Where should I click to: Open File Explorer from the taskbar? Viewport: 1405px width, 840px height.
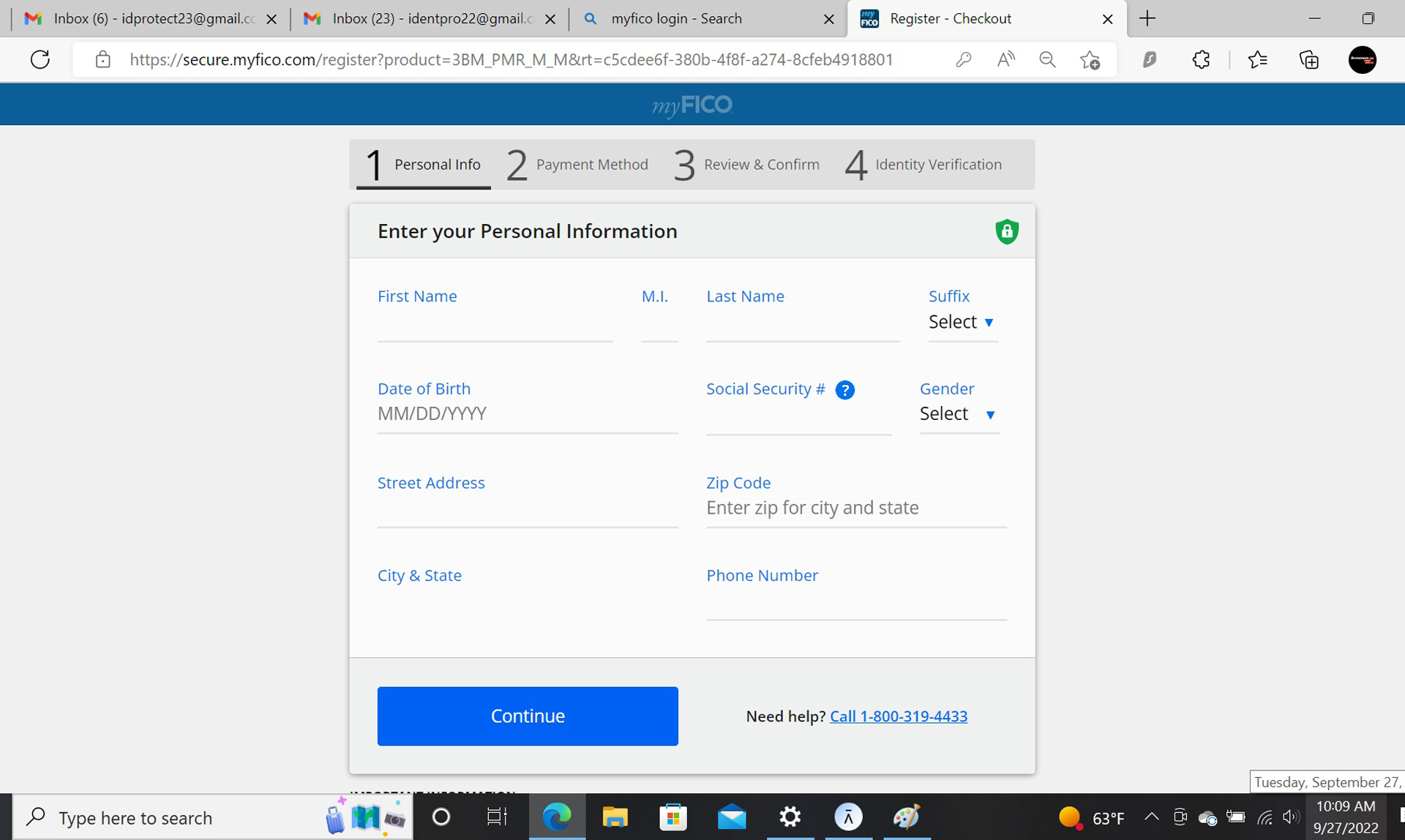click(x=615, y=817)
